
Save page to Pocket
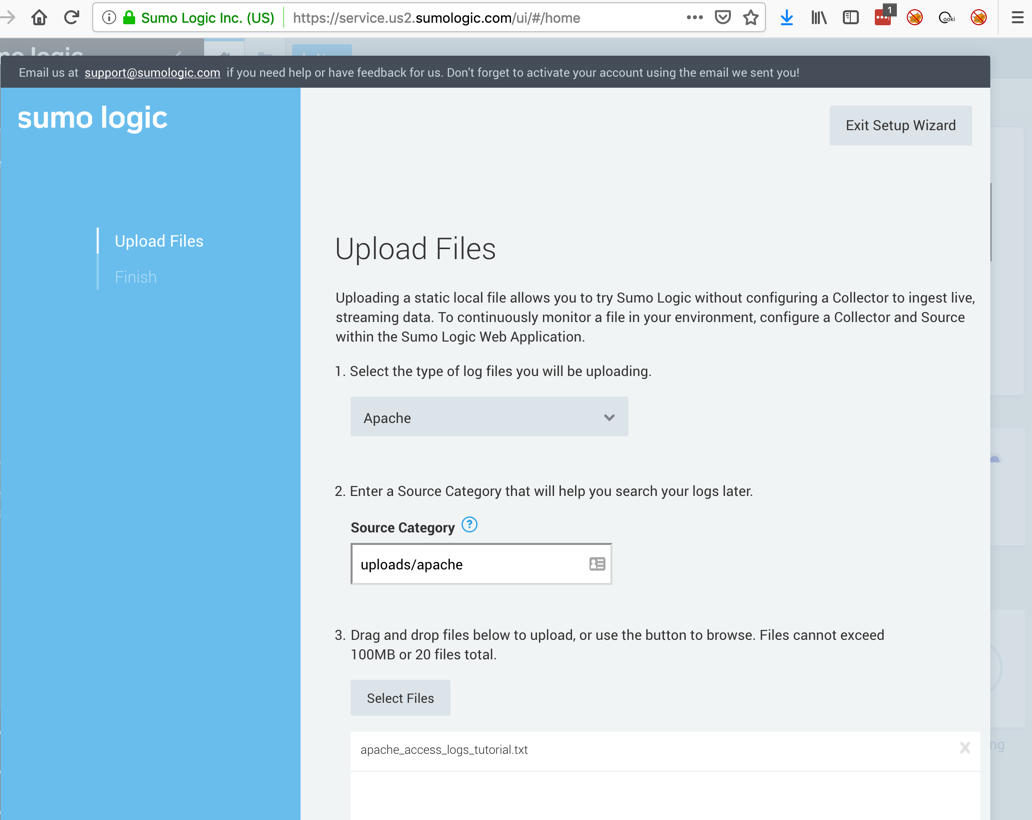pos(723,17)
